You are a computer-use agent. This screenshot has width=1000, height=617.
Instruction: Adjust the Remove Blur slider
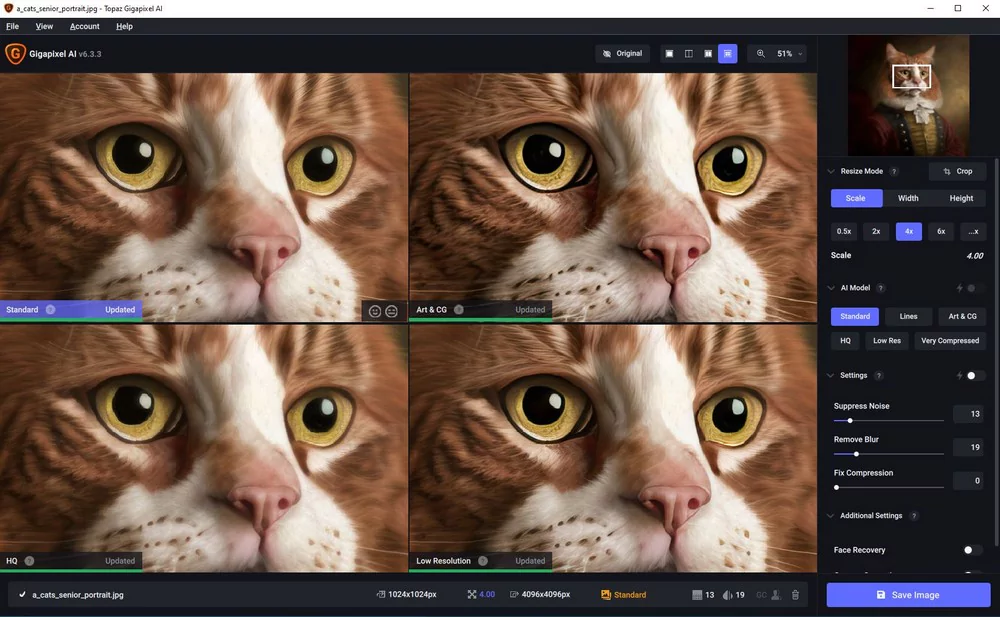856,454
